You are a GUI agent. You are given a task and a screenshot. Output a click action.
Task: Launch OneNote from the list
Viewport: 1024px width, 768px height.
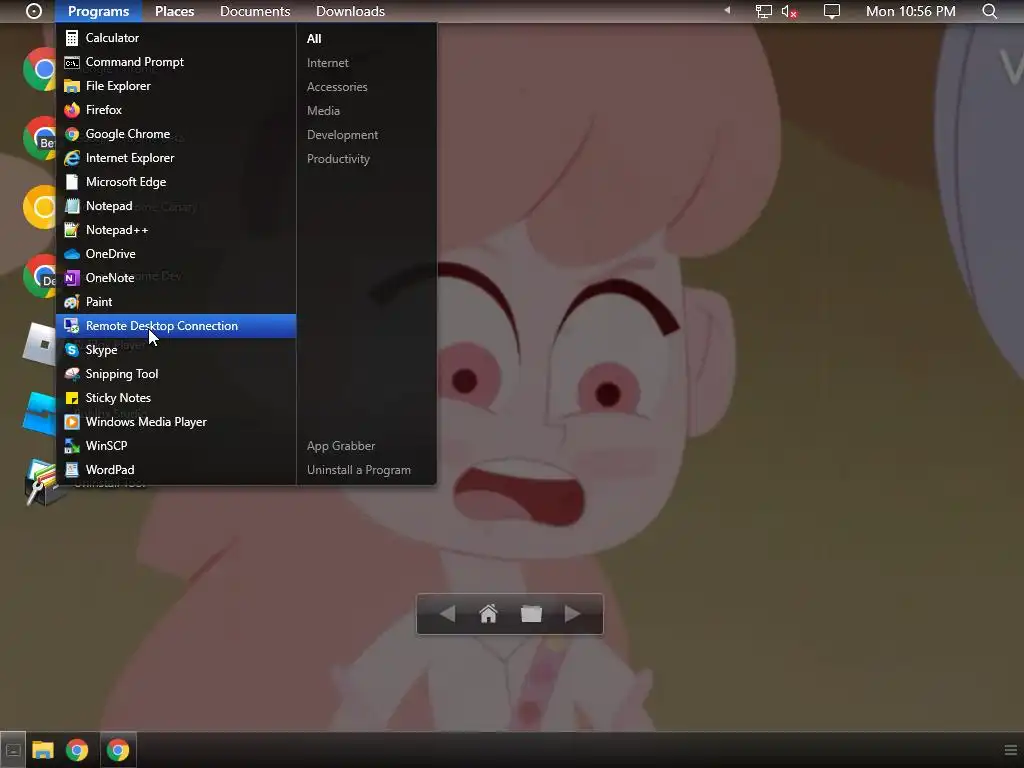(x=176, y=278)
